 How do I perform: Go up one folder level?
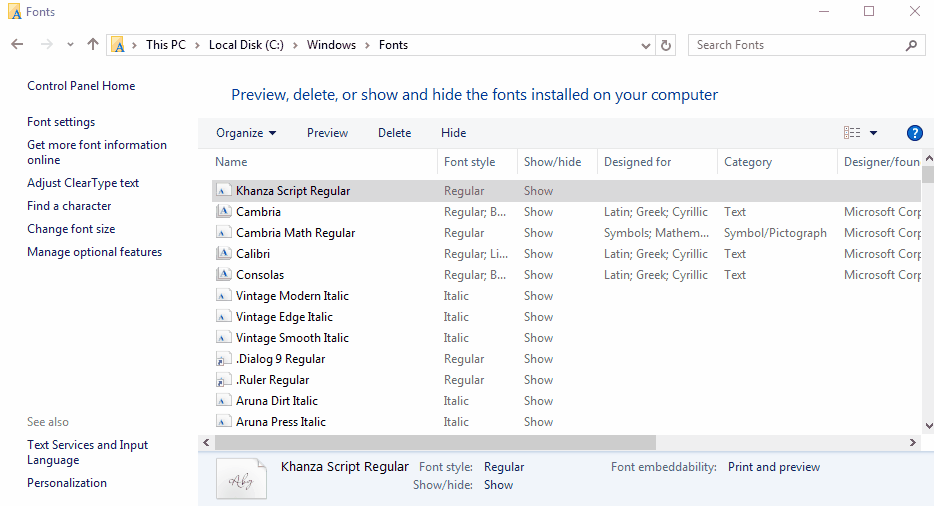pyautogui.click(x=92, y=44)
